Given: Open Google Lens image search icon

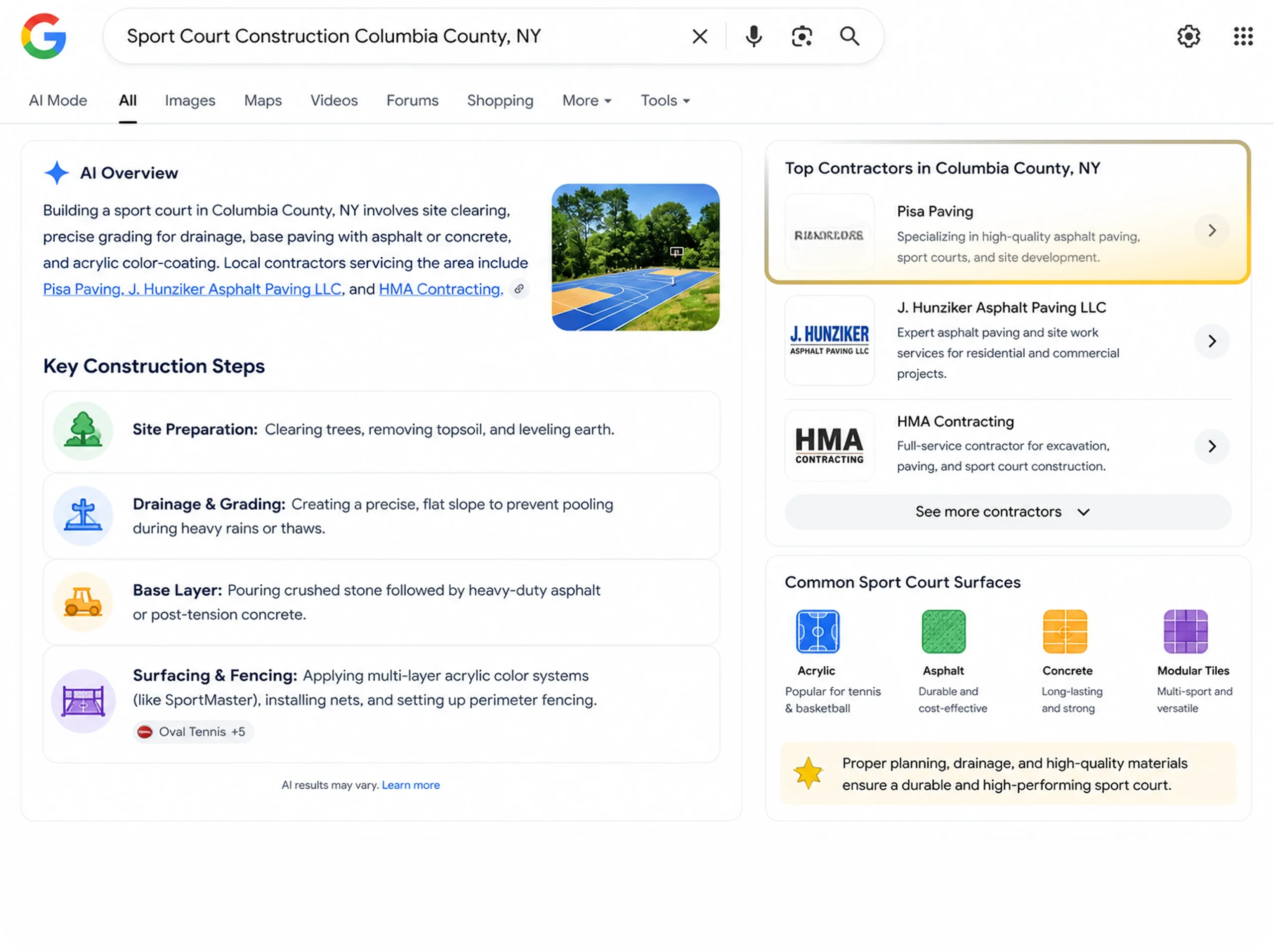Looking at the screenshot, I should coord(801,36).
